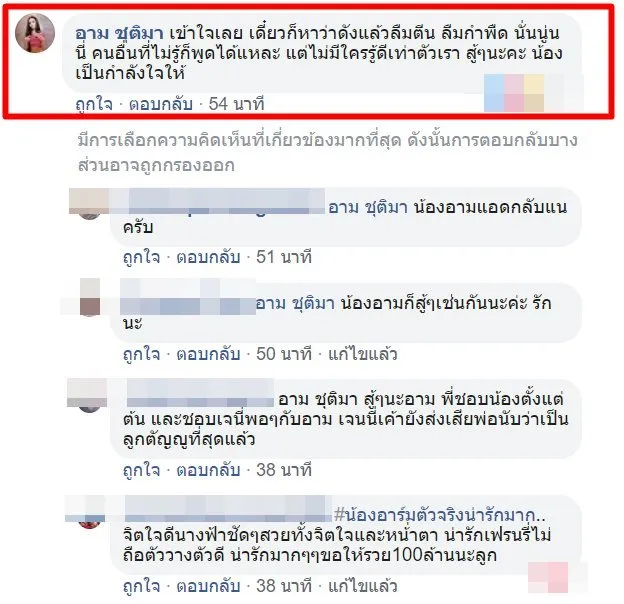Show แก้ไขแล้ว edit history on the hashtag reply
The image size is (624, 604).
pos(363,586)
